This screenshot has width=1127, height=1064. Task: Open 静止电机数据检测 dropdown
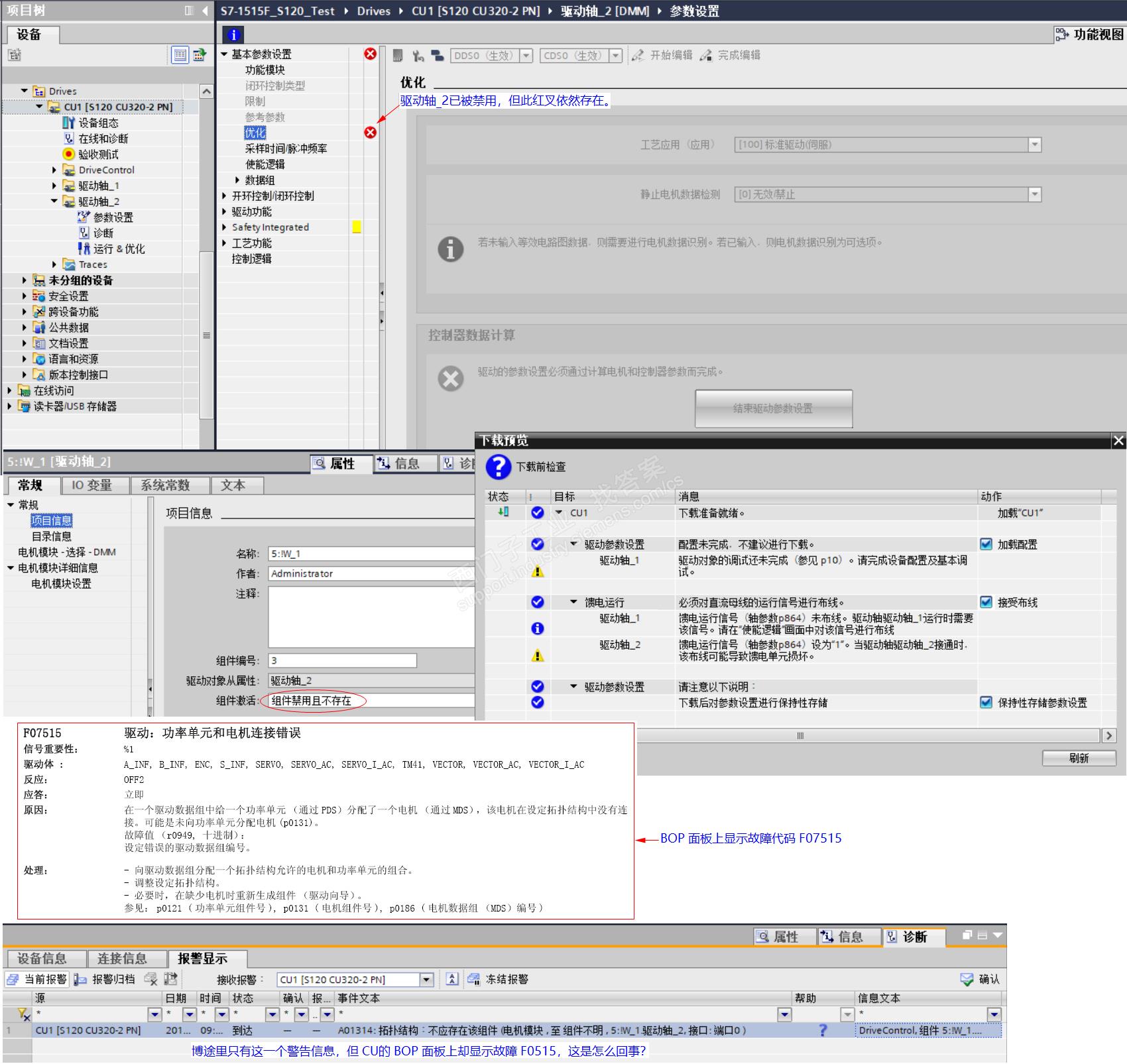(x=1035, y=194)
